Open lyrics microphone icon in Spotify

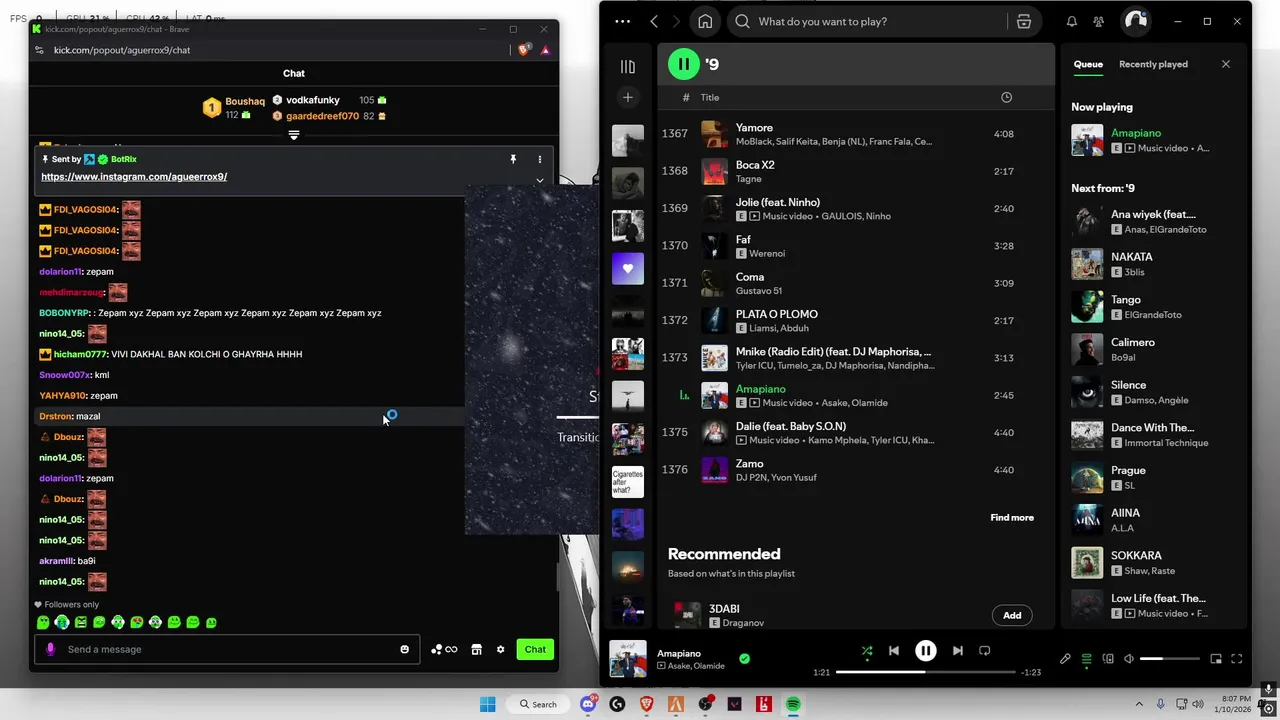point(1065,659)
